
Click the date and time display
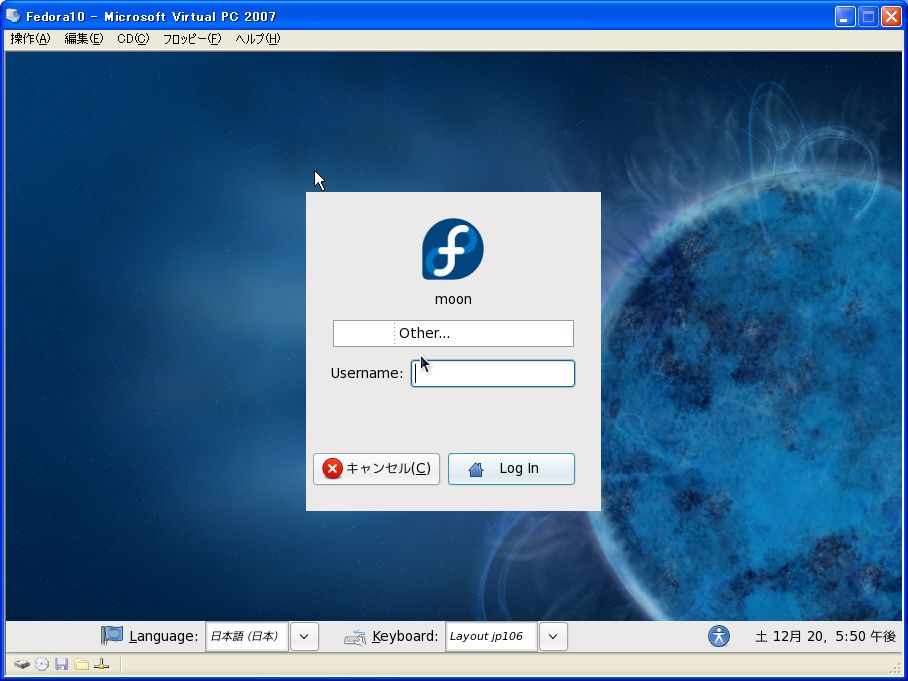tap(826, 636)
